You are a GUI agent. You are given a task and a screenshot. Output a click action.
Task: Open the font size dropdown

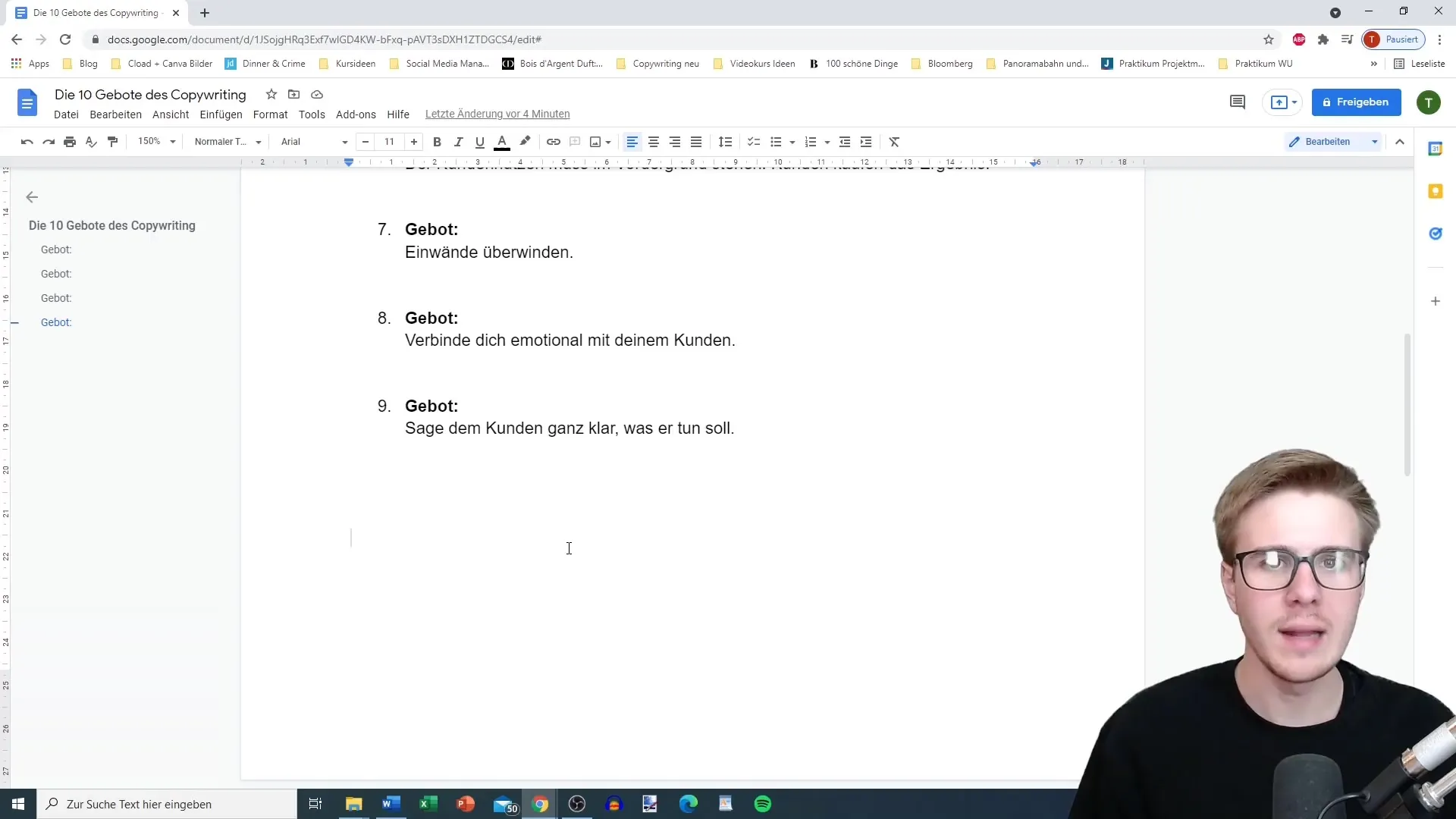click(x=389, y=141)
